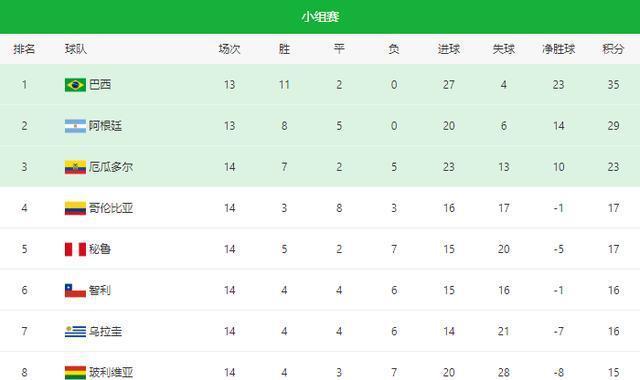Open the 乌拉圭 team link

105,331
